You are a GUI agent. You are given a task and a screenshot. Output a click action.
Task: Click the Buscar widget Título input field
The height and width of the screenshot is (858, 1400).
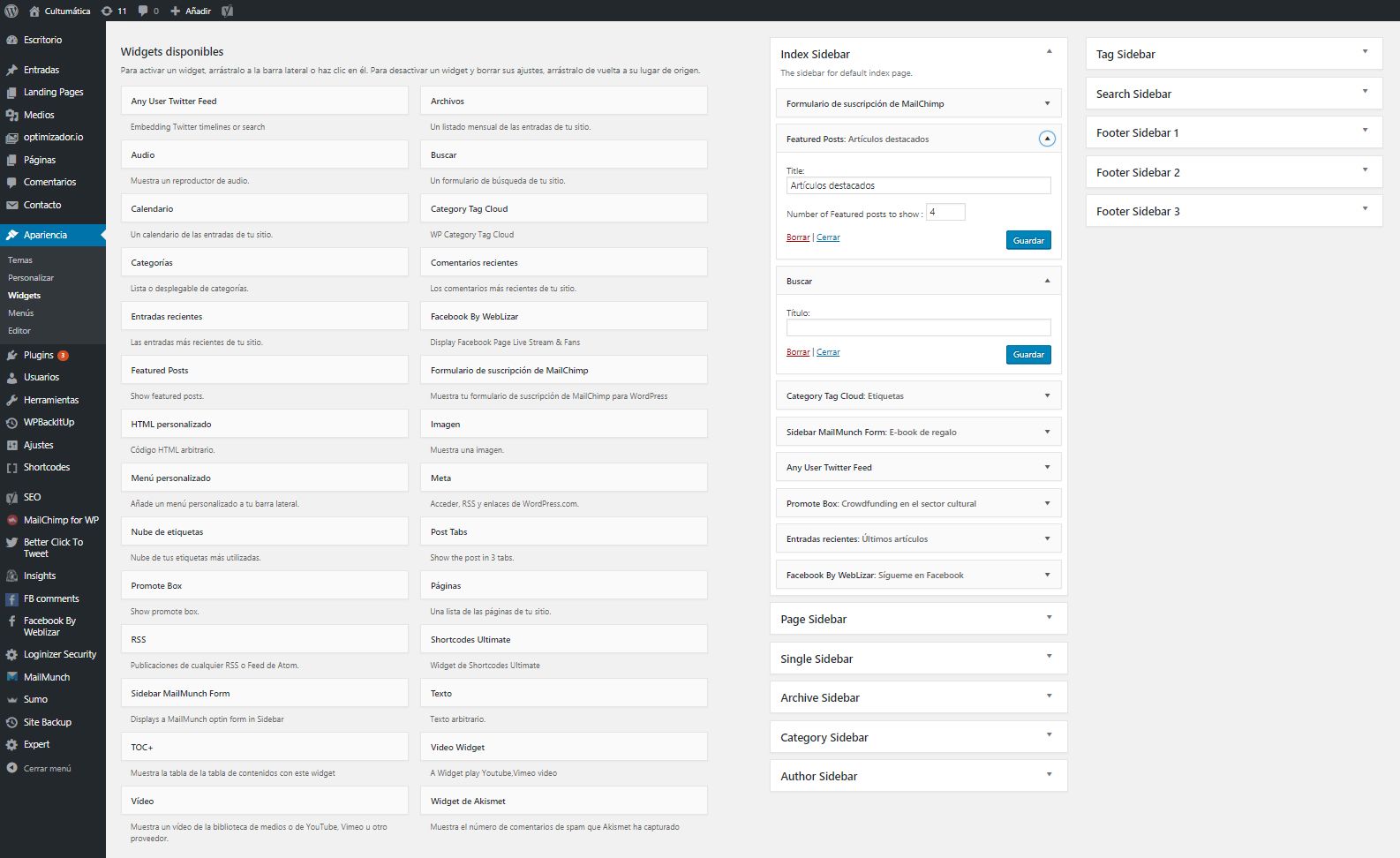pyautogui.click(x=918, y=327)
